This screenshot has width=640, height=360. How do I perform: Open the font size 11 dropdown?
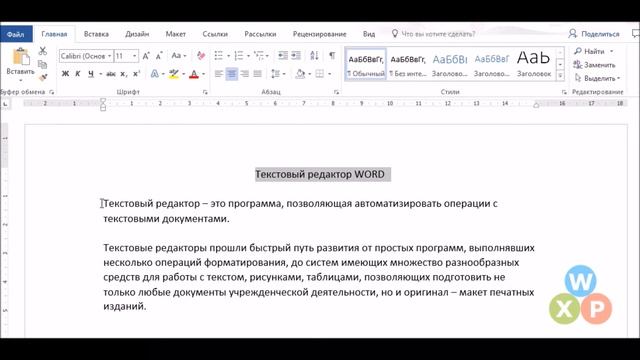135,56
